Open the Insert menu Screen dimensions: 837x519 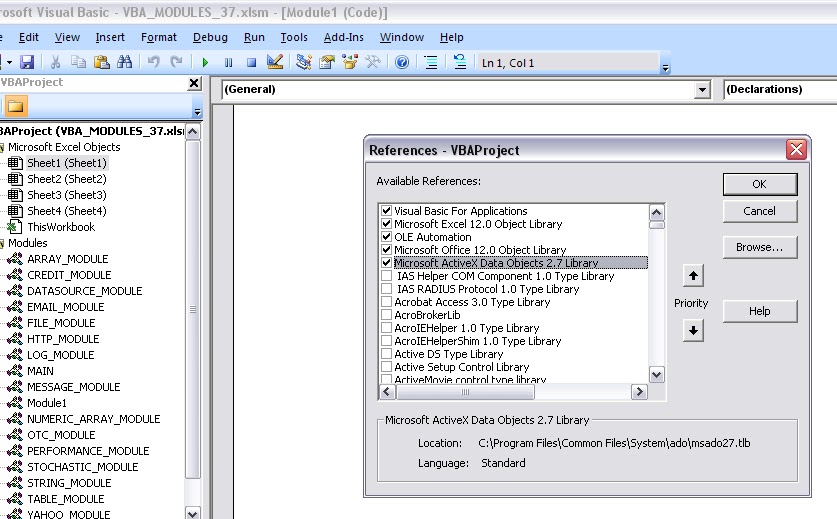[x=110, y=37]
